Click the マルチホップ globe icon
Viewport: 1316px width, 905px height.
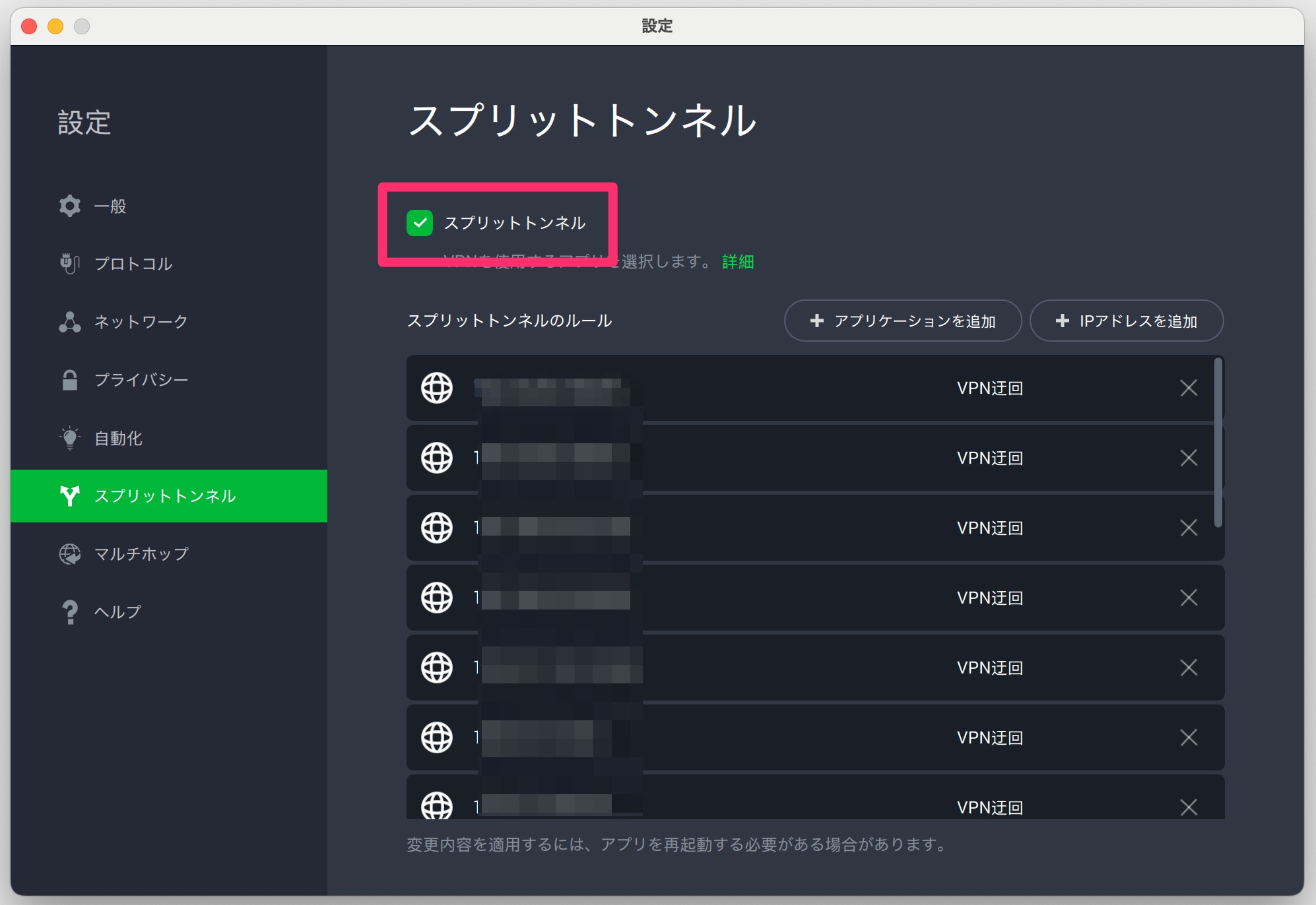[70, 554]
